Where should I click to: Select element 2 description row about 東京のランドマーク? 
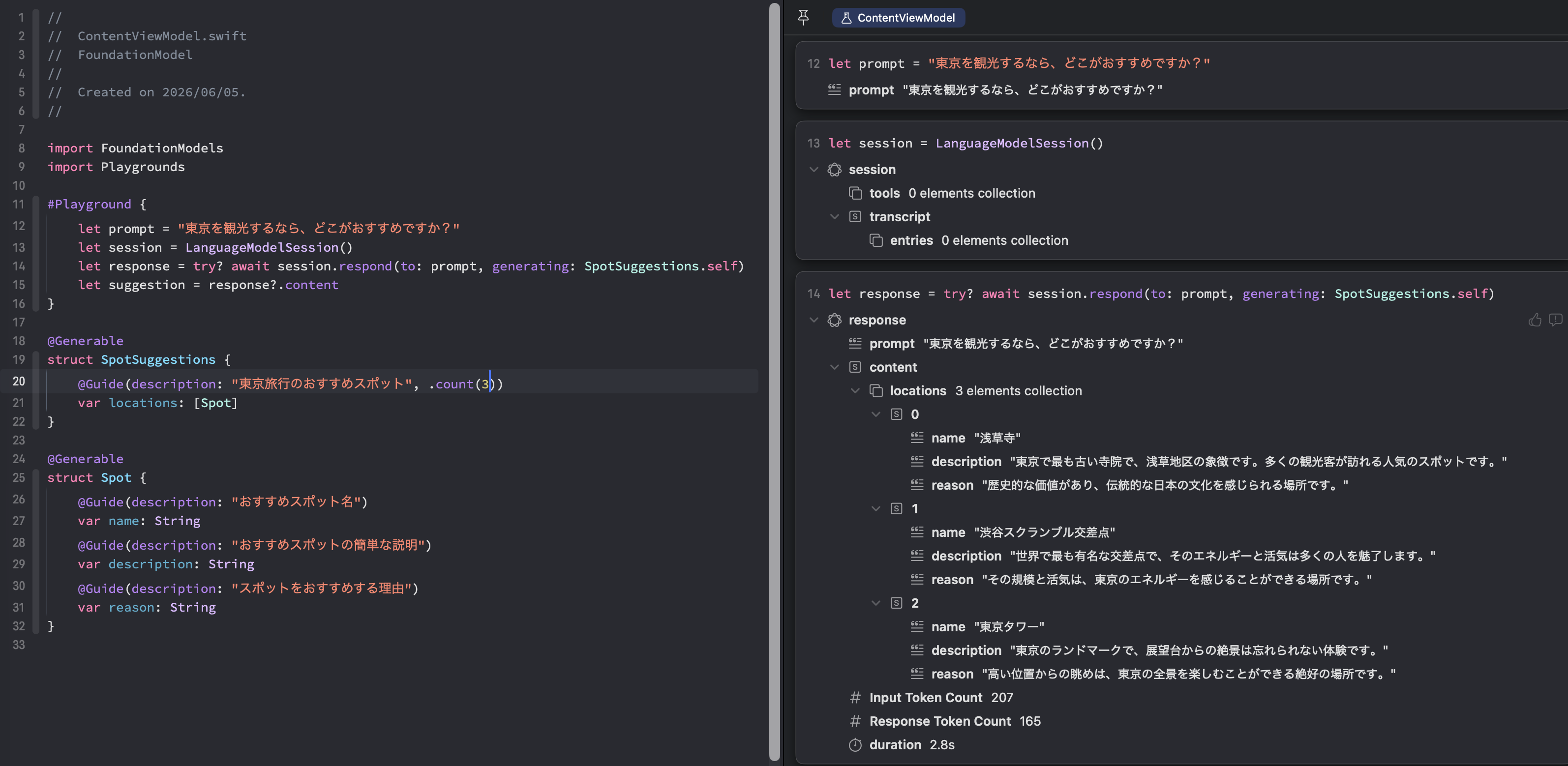(x=1149, y=651)
